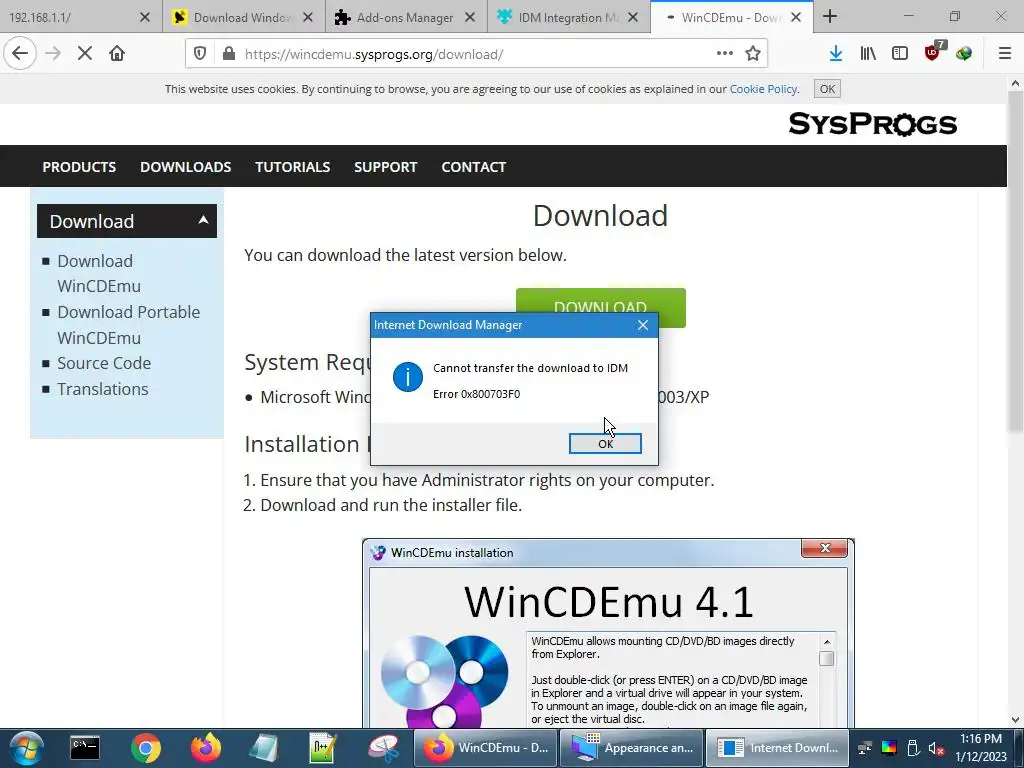Open the Download WinCDEmu sidebar link
Viewport: 1024px width, 768px height.
(x=99, y=274)
